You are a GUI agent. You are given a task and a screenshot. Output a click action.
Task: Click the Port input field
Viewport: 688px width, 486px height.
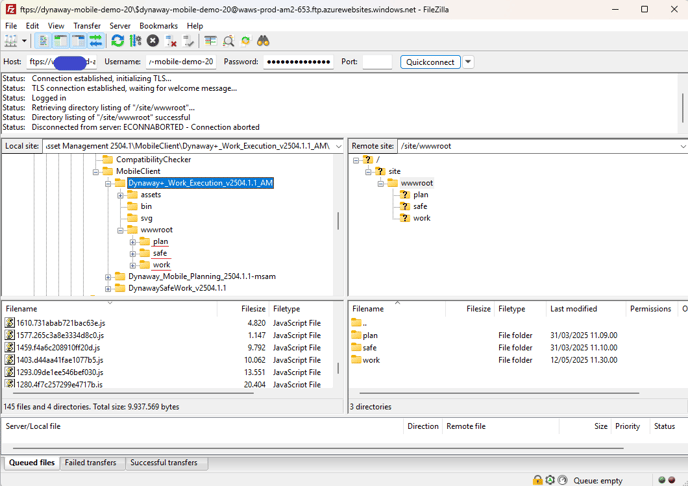377,62
